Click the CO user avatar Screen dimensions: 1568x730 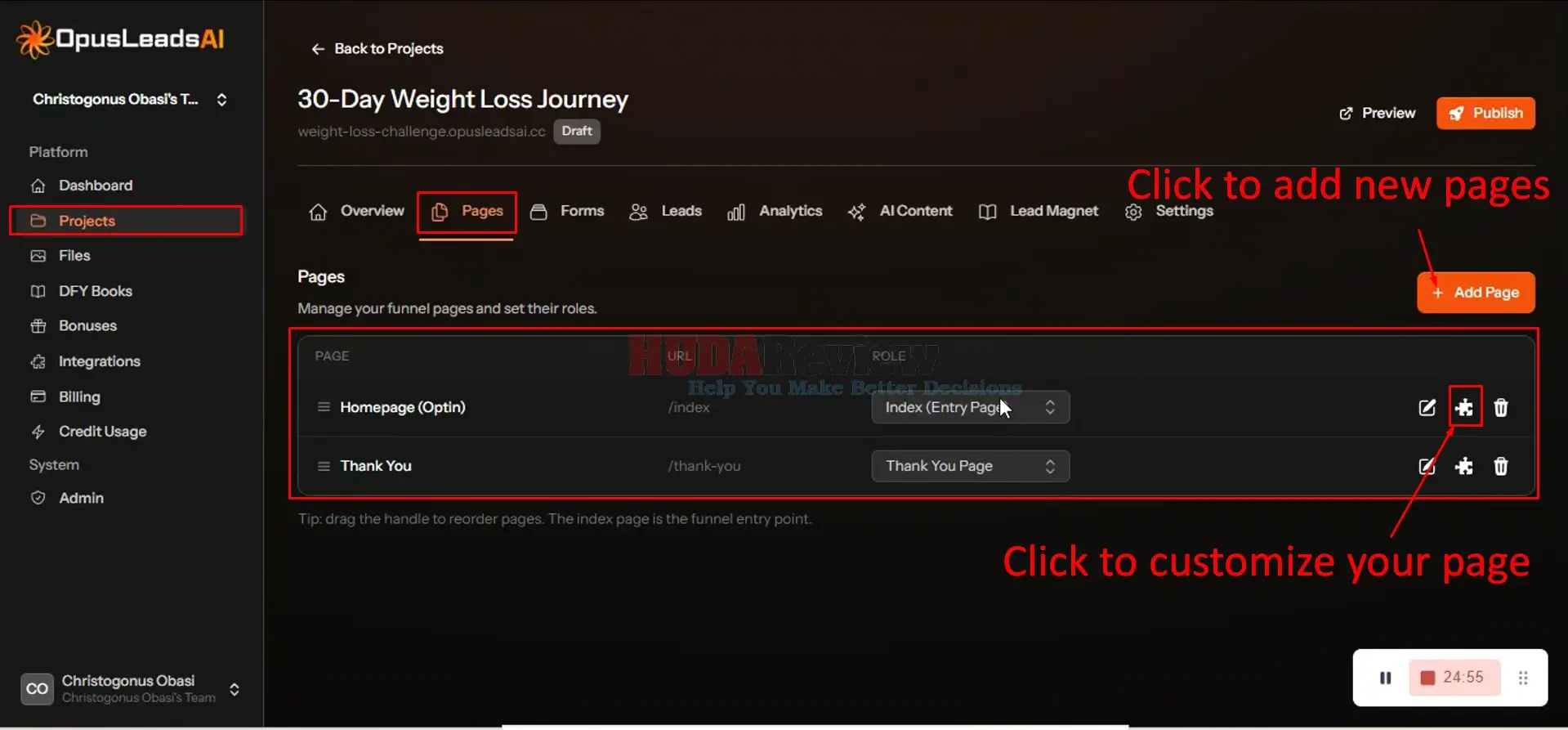37,688
